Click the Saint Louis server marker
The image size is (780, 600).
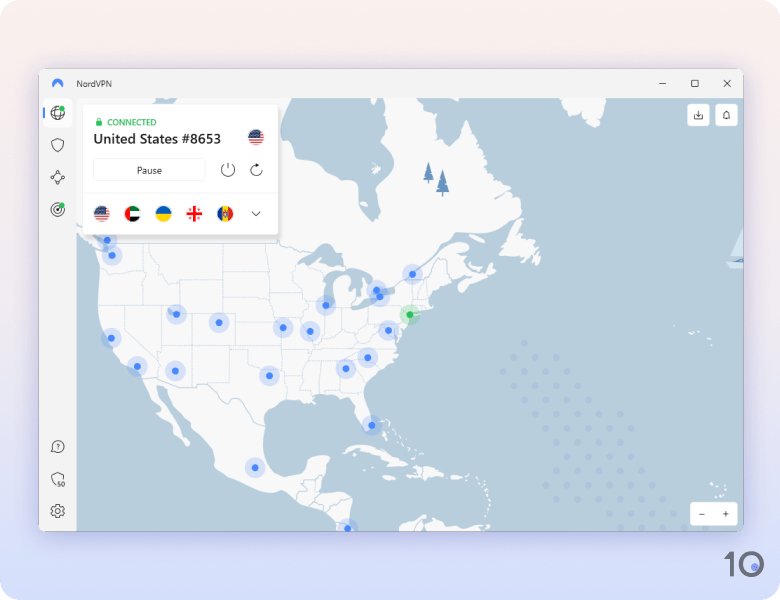(310, 331)
